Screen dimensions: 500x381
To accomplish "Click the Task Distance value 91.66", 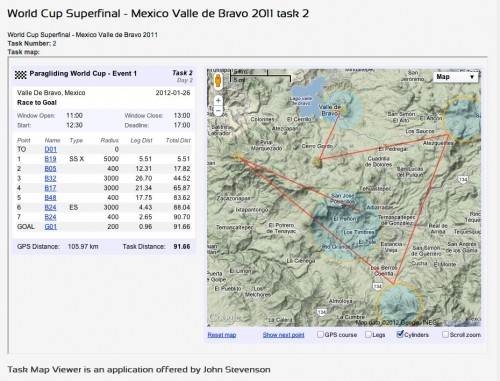I will click(x=182, y=247).
